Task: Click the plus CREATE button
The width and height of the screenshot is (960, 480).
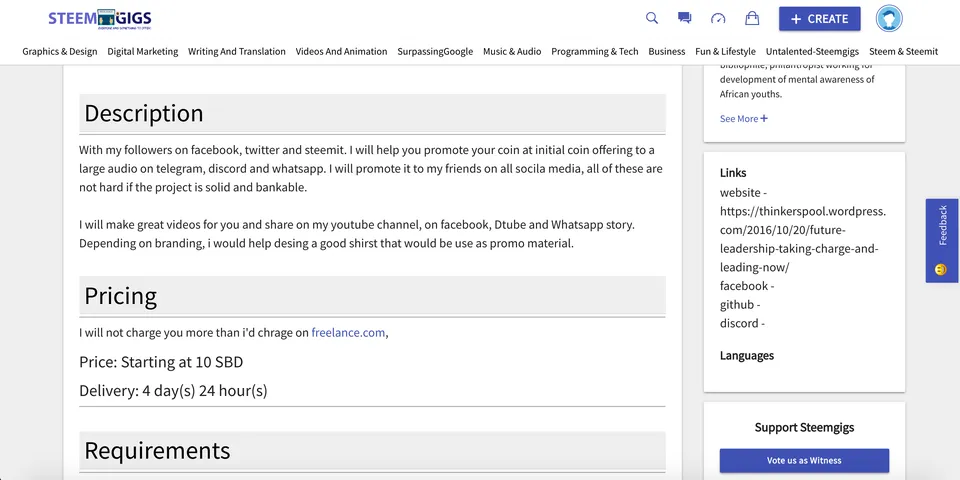Action: pyautogui.click(x=819, y=19)
